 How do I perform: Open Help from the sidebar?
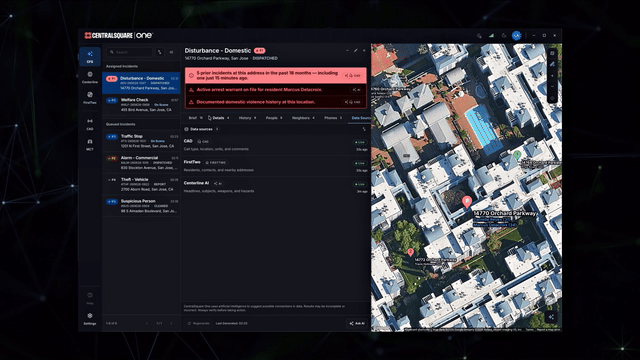tap(90, 298)
